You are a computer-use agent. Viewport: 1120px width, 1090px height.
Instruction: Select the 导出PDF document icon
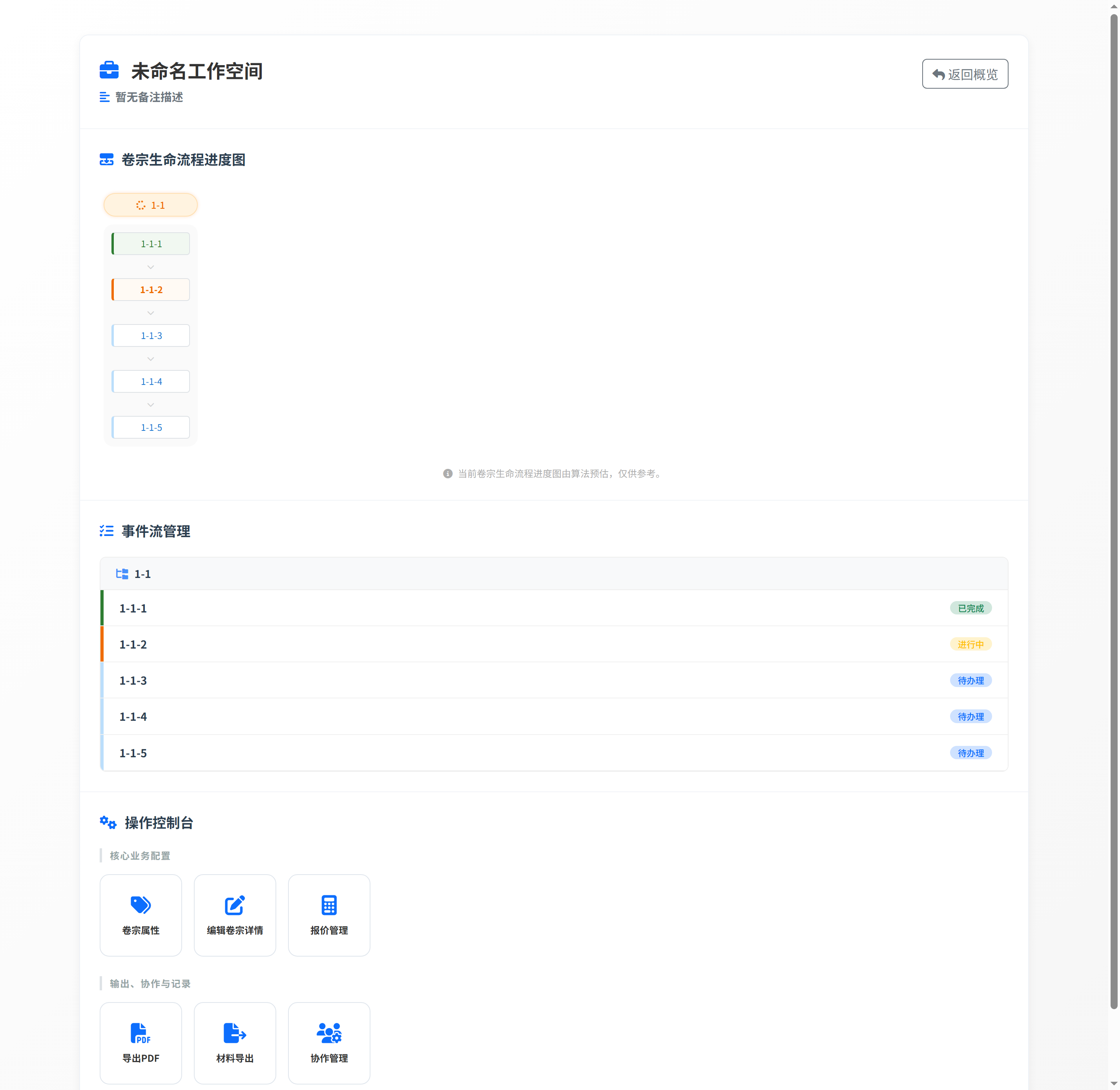(x=141, y=1033)
